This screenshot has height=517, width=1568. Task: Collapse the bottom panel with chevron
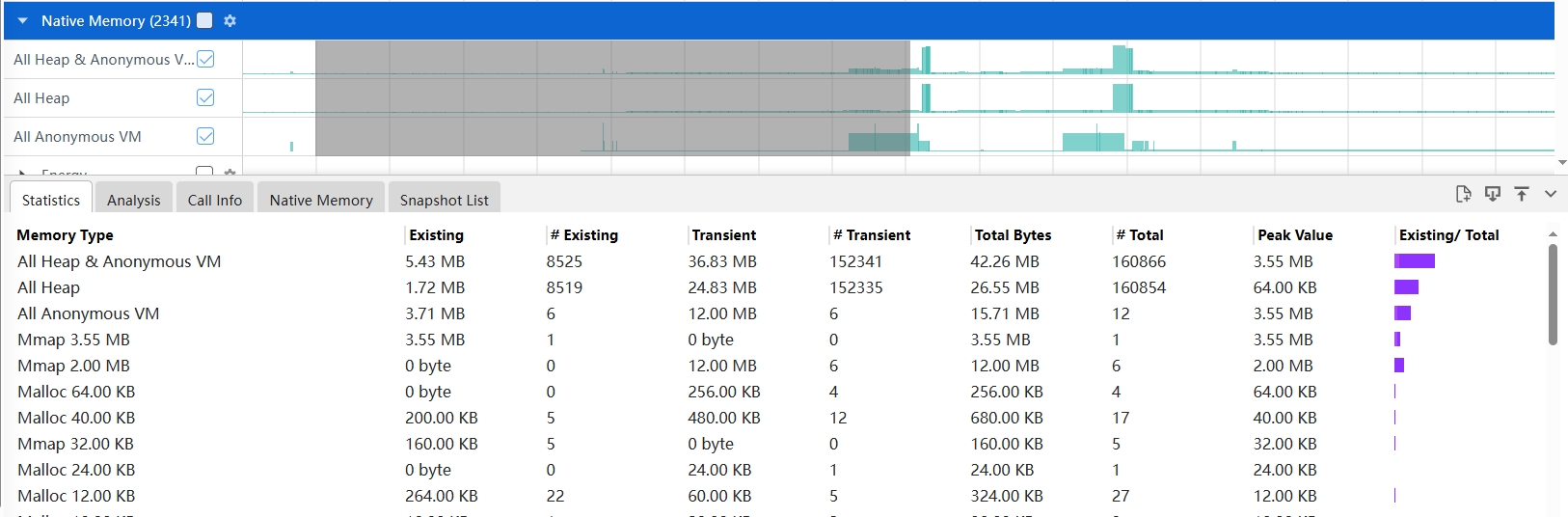[x=1550, y=194]
